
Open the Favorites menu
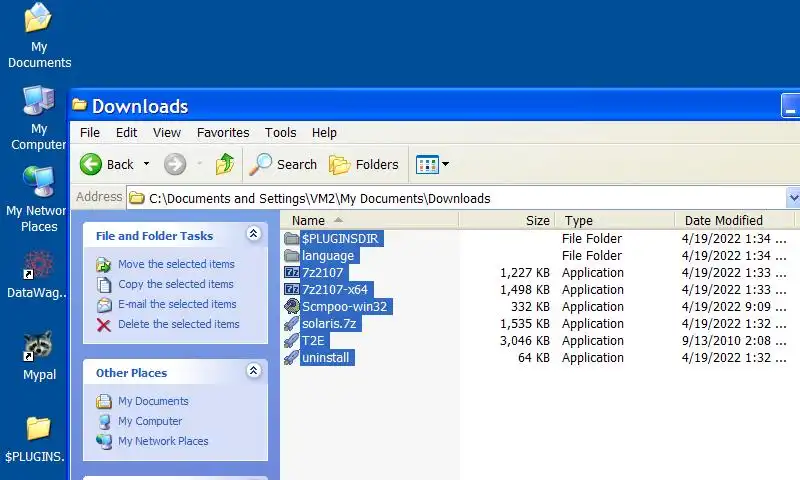[x=223, y=133]
